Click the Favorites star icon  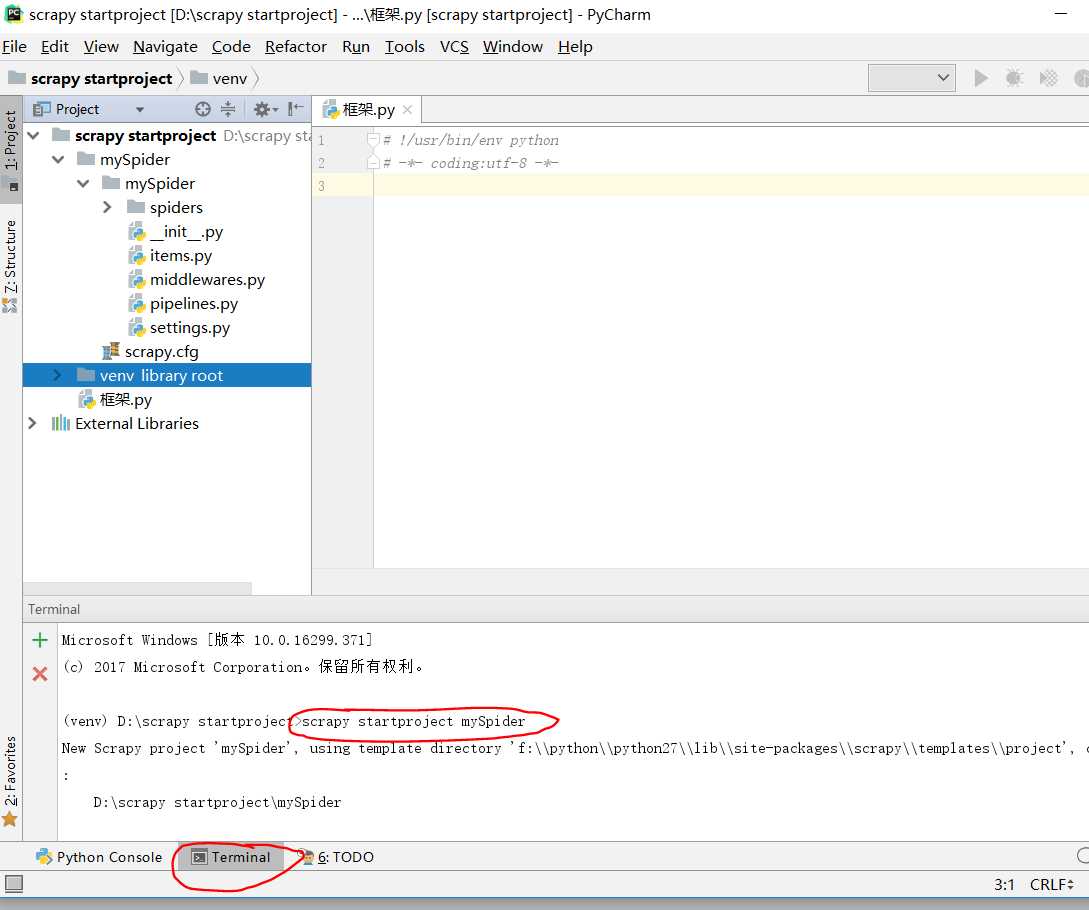(10, 820)
